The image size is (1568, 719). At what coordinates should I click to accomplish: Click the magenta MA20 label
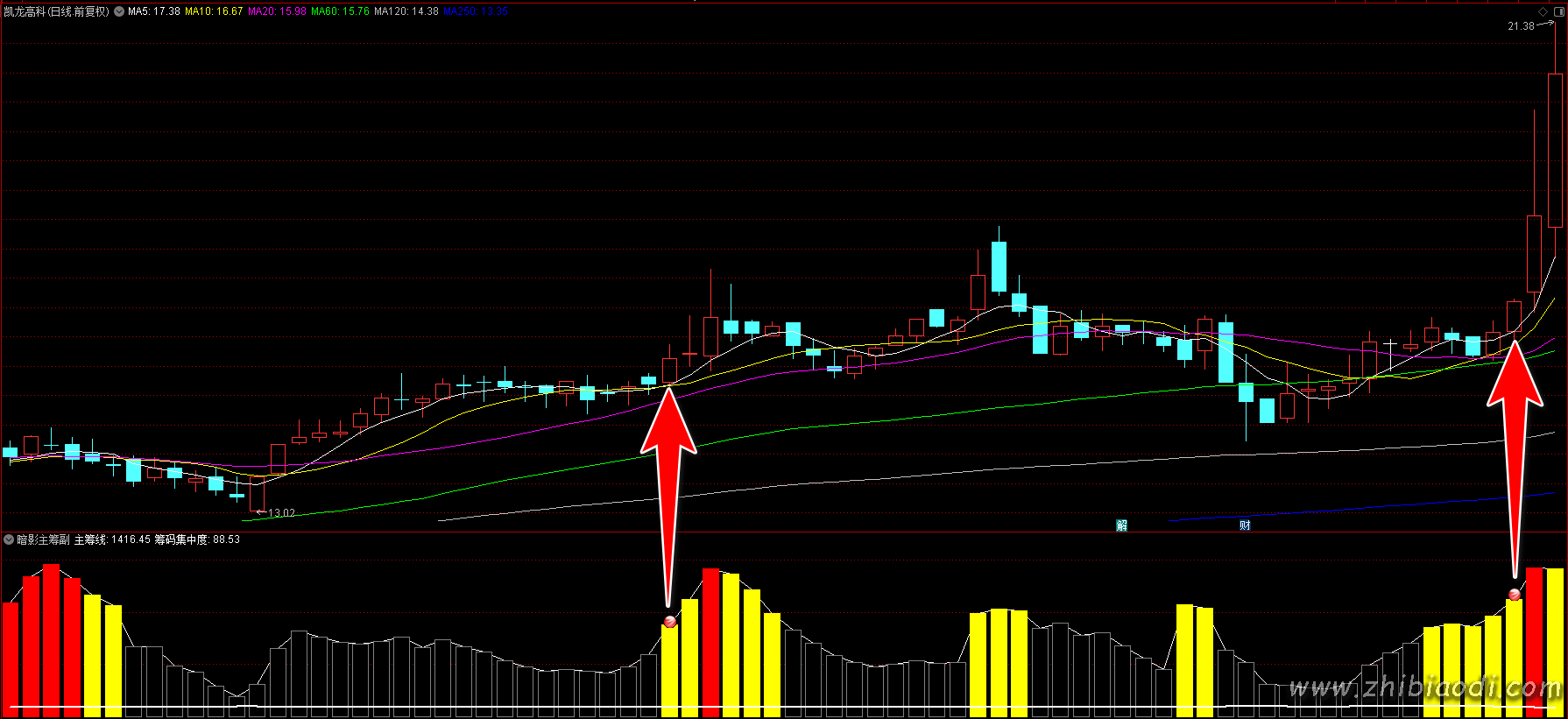click(x=277, y=11)
